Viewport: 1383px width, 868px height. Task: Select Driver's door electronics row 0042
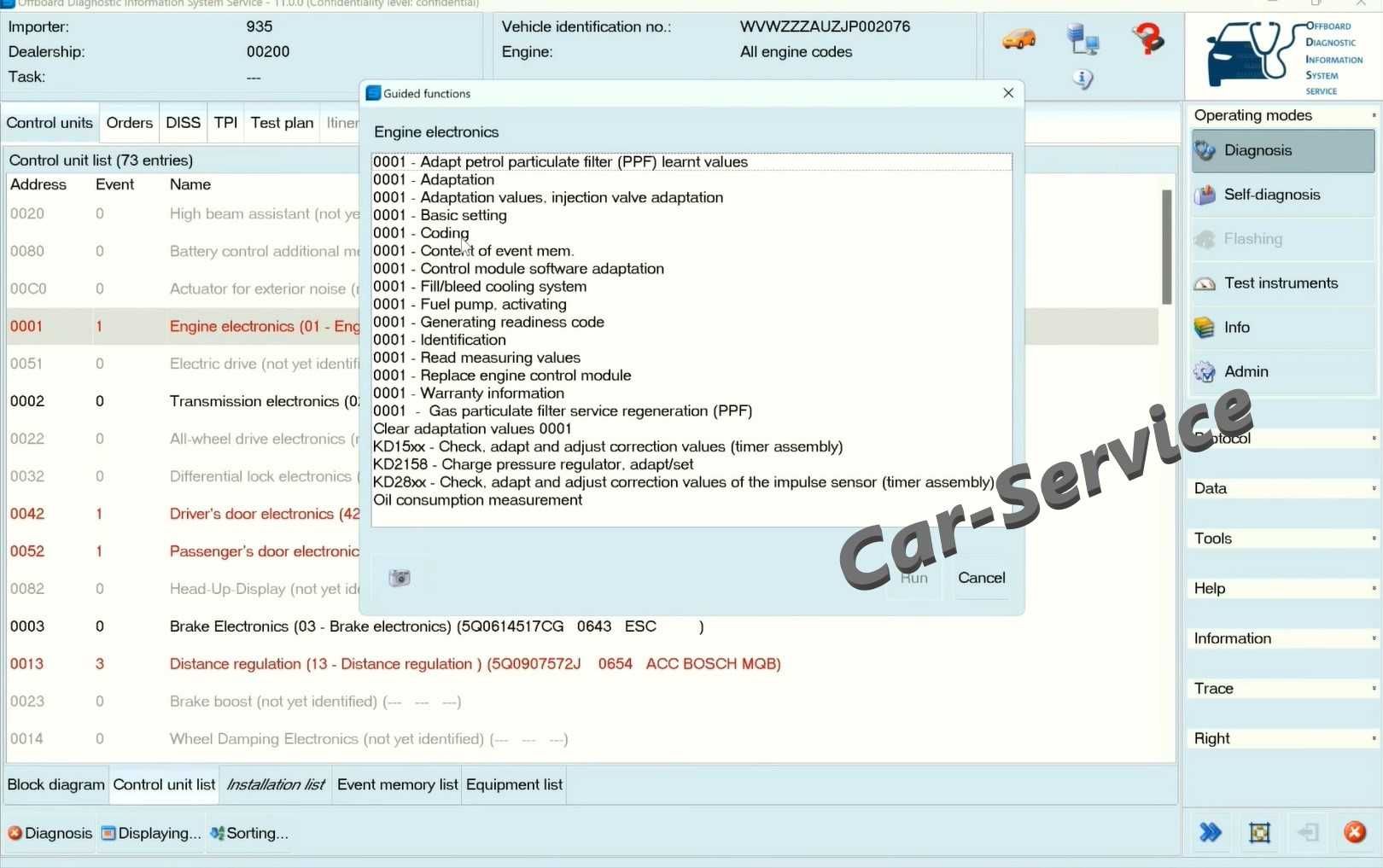183,514
